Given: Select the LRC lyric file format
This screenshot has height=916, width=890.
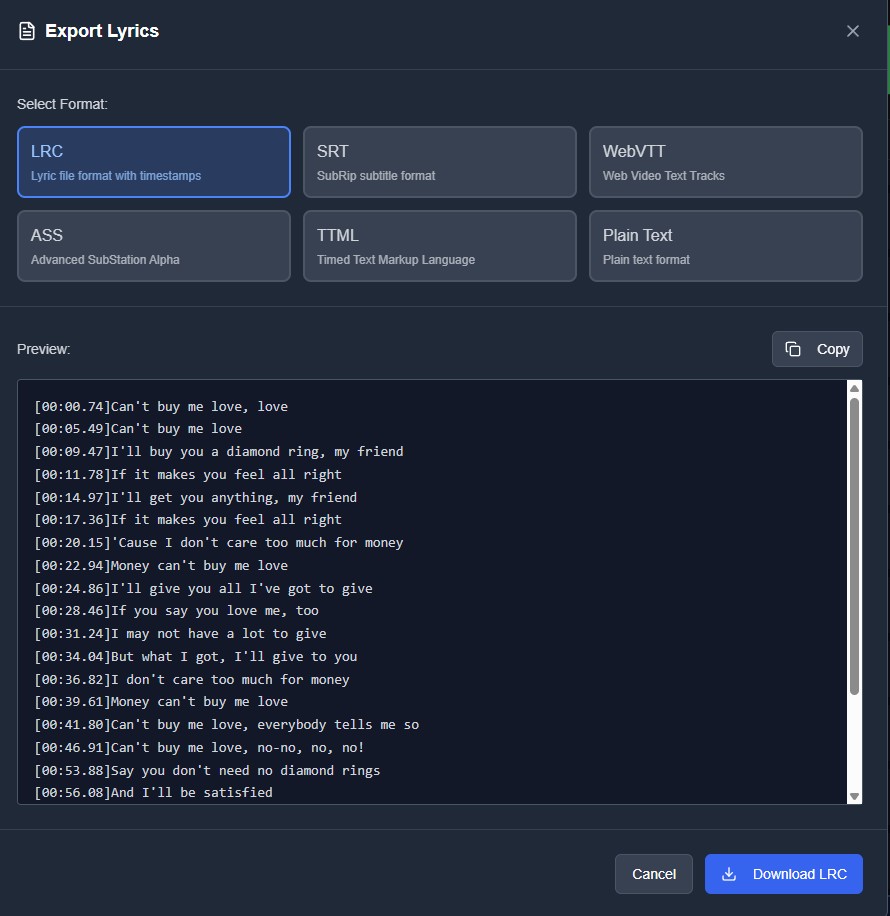Looking at the screenshot, I should pyautogui.click(x=154, y=162).
